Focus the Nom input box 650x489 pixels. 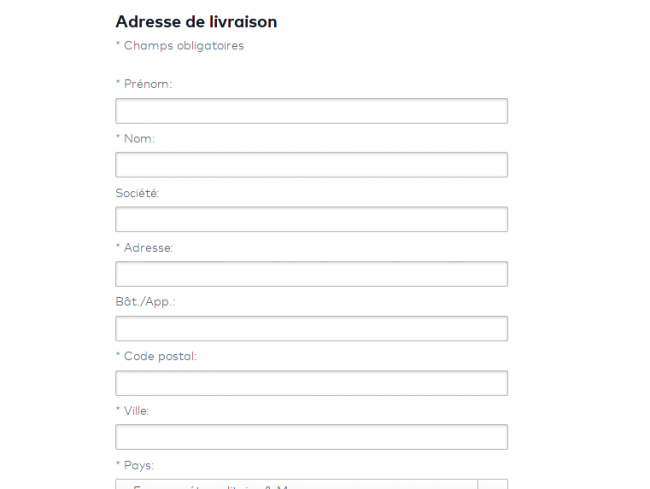[311, 165]
